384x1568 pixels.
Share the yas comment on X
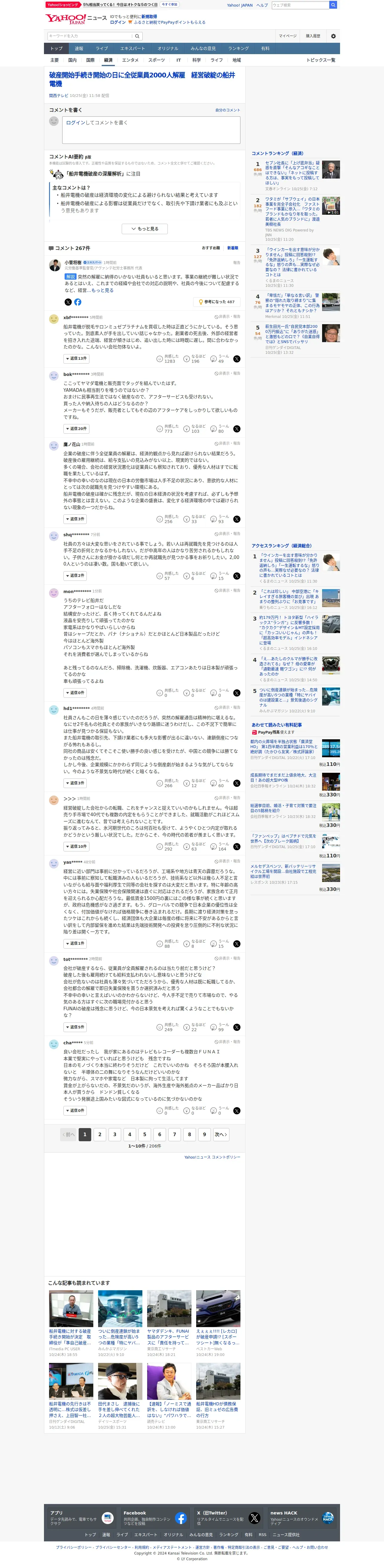[x=237, y=944]
